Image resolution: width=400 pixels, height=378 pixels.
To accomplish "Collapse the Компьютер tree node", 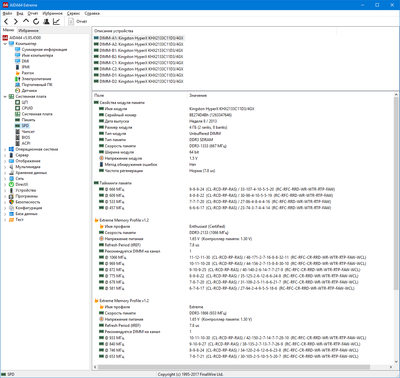I will tap(5, 44).
